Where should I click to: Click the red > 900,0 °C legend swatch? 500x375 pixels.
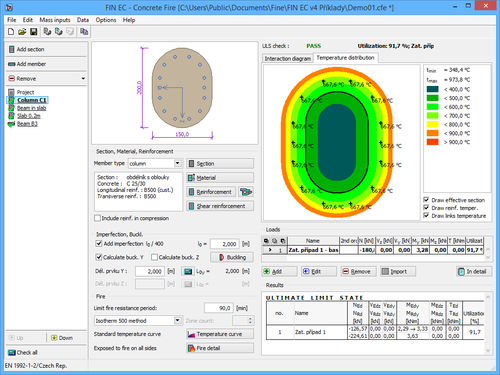(432, 142)
